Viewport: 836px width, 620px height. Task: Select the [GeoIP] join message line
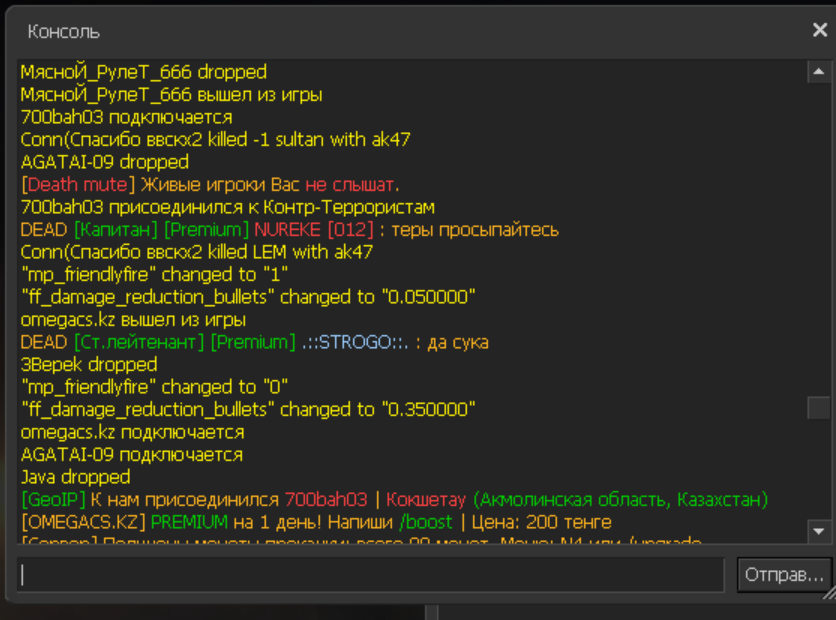pyautogui.click(x=394, y=499)
